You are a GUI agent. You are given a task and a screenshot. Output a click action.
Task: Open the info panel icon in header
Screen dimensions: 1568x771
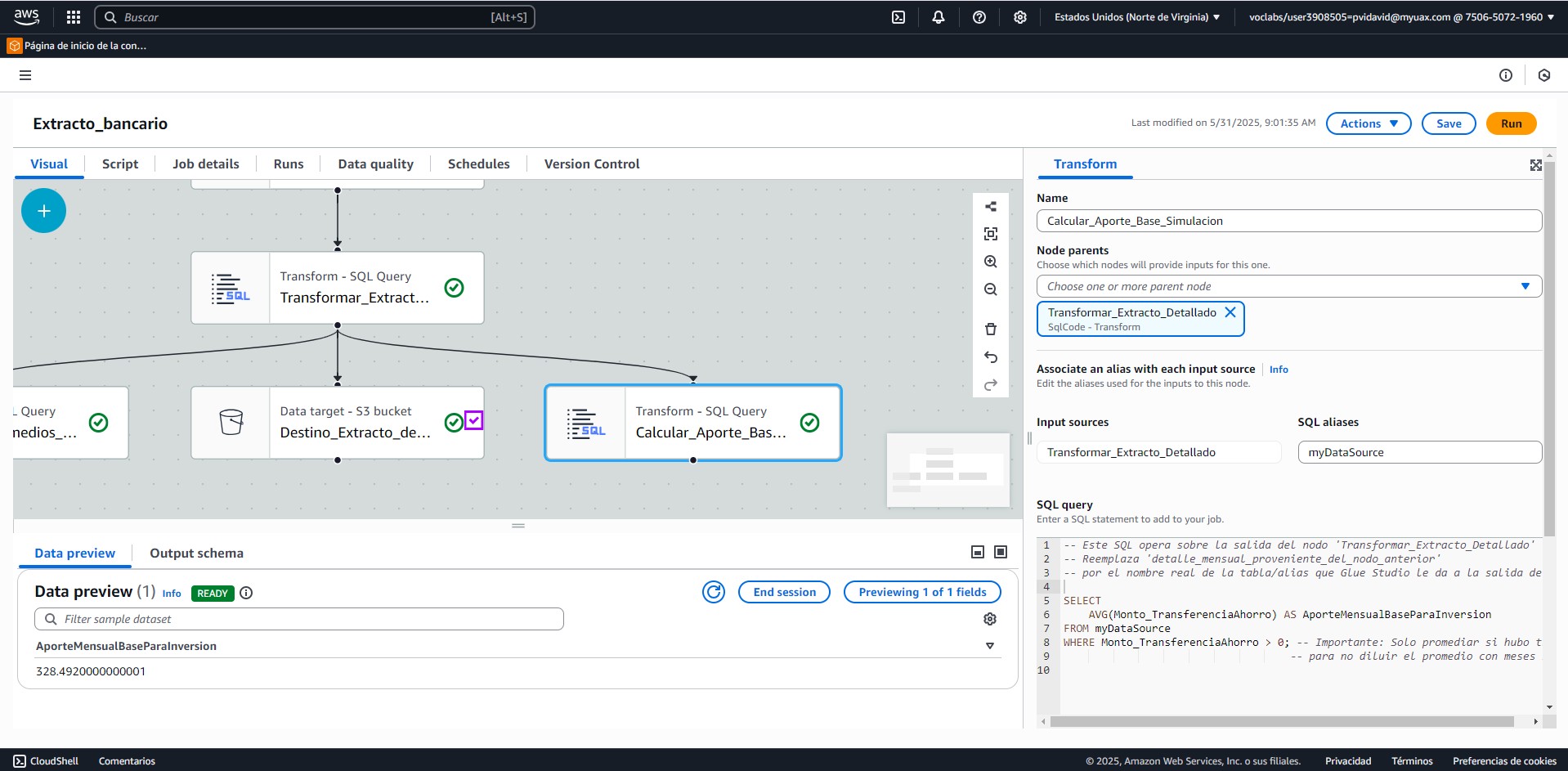tap(1506, 75)
